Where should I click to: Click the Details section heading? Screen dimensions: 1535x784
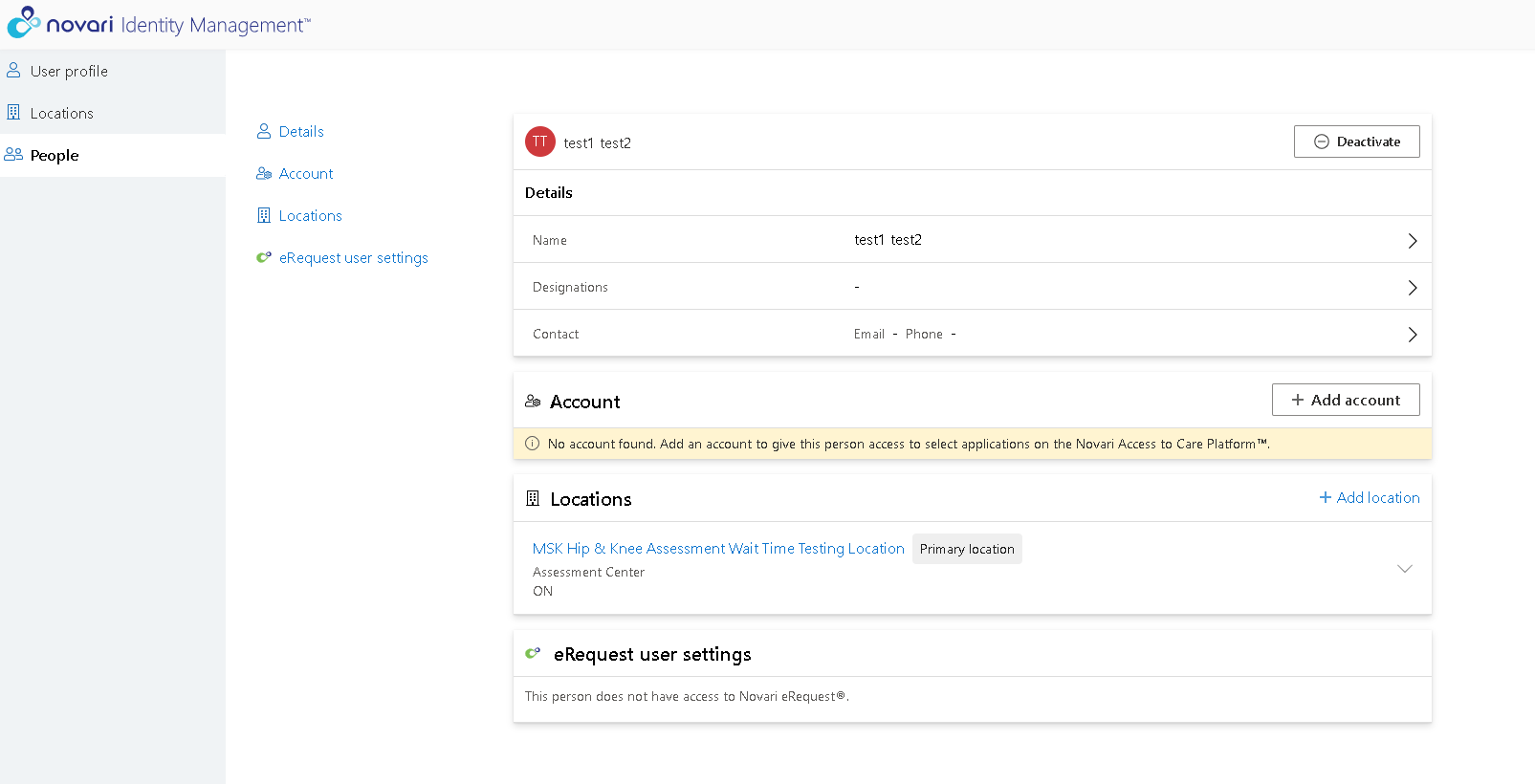point(549,193)
